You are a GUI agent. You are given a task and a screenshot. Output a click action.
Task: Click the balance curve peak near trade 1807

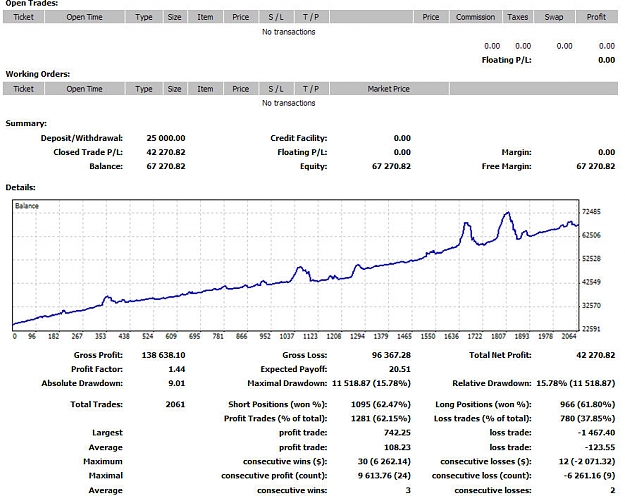(x=507, y=214)
